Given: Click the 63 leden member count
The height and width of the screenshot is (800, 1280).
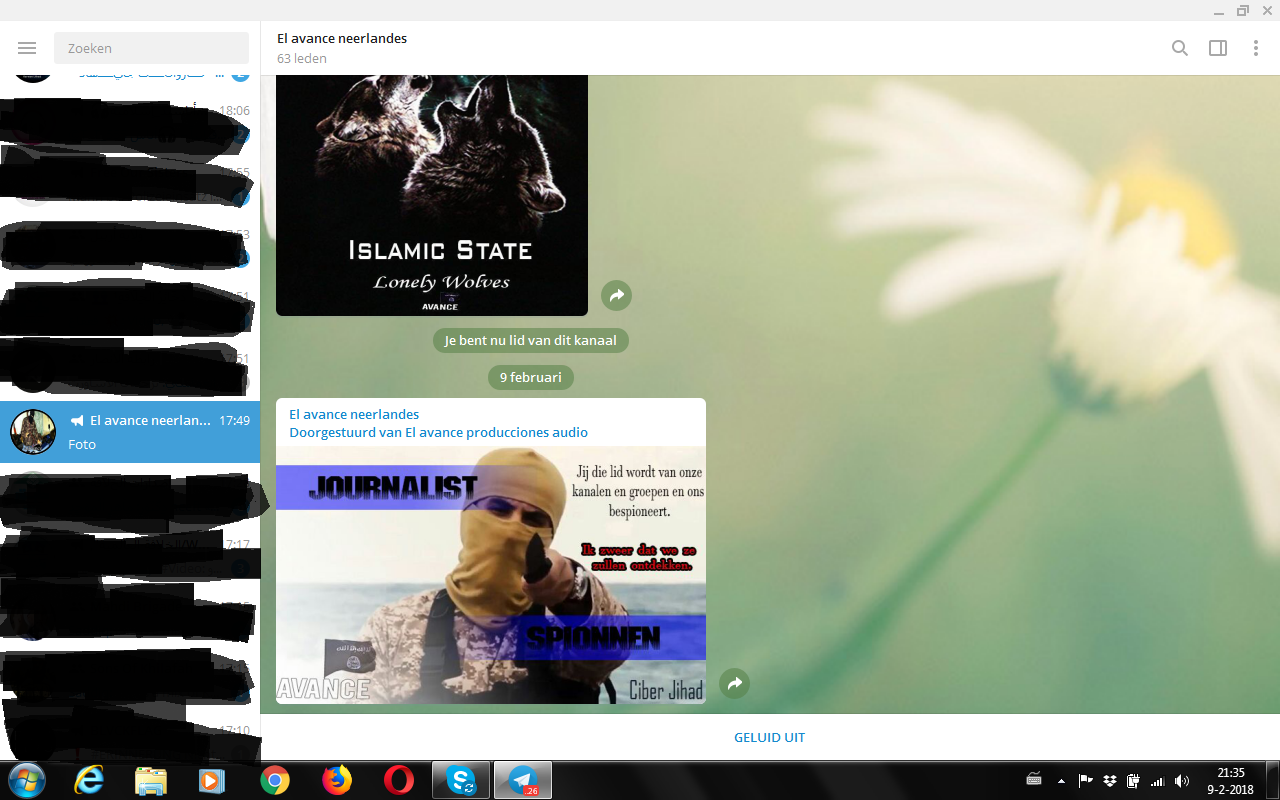Looking at the screenshot, I should point(302,58).
